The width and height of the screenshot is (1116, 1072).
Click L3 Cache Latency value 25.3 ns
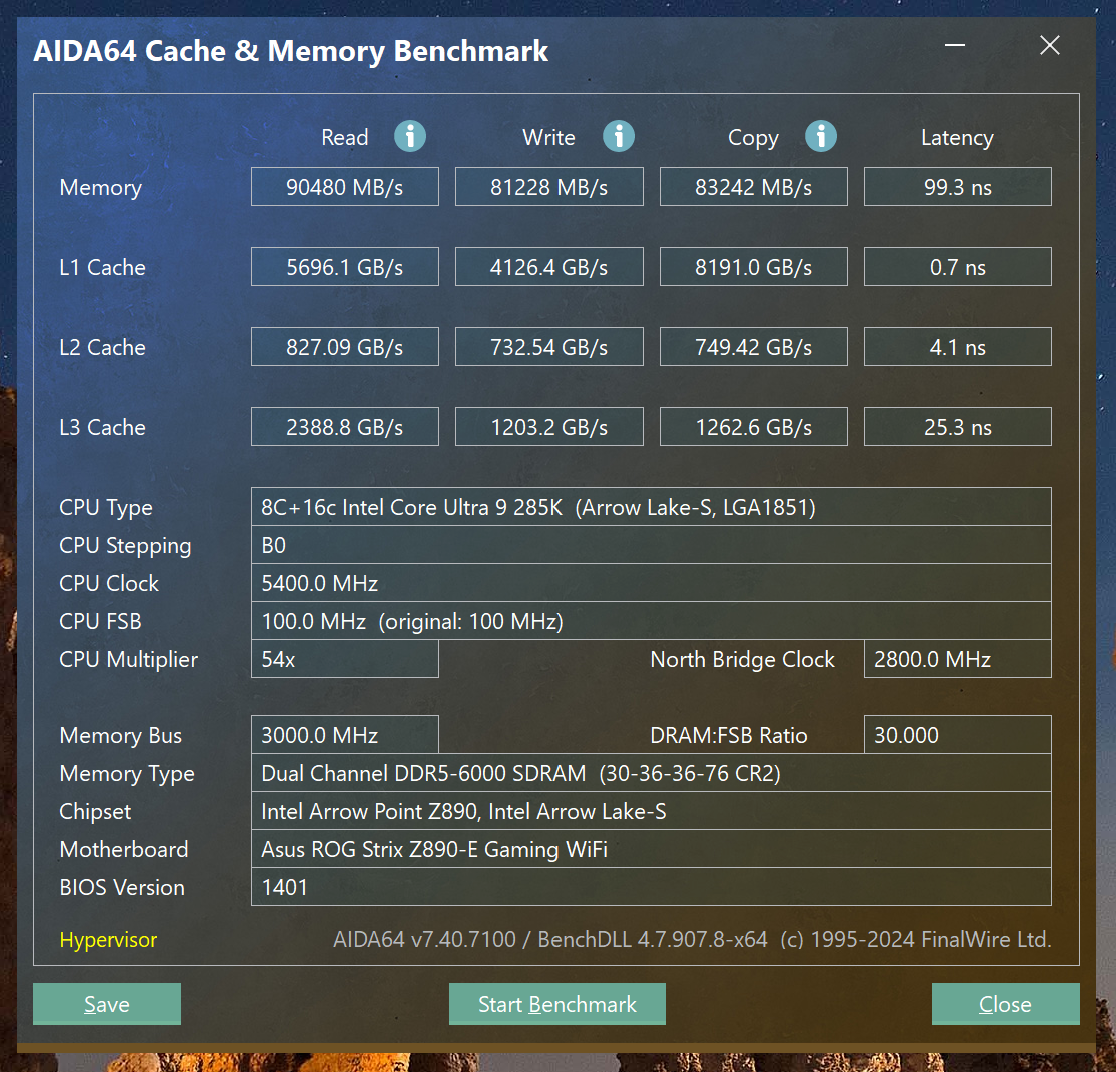click(957, 426)
